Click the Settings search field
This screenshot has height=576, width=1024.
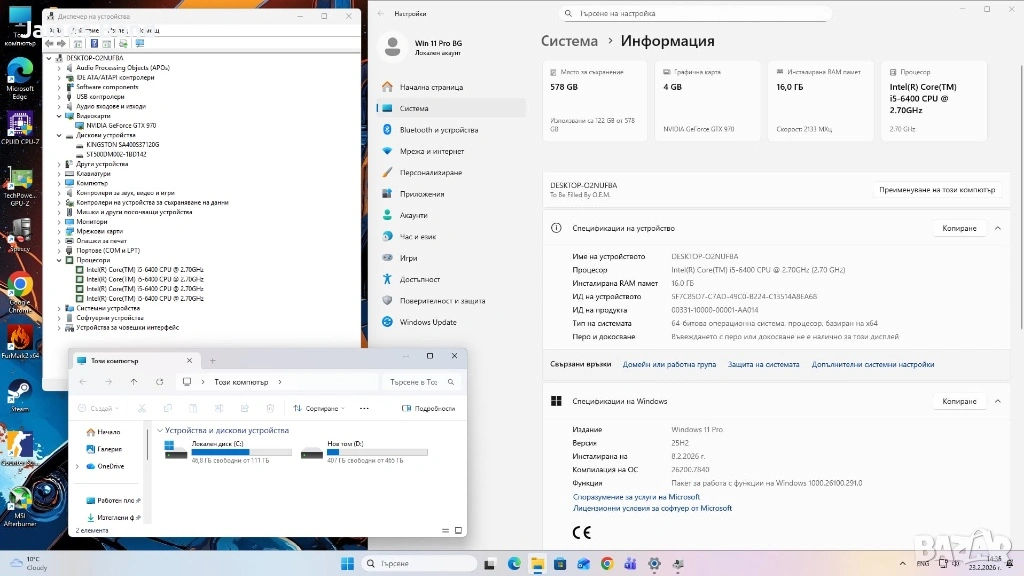point(695,13)
